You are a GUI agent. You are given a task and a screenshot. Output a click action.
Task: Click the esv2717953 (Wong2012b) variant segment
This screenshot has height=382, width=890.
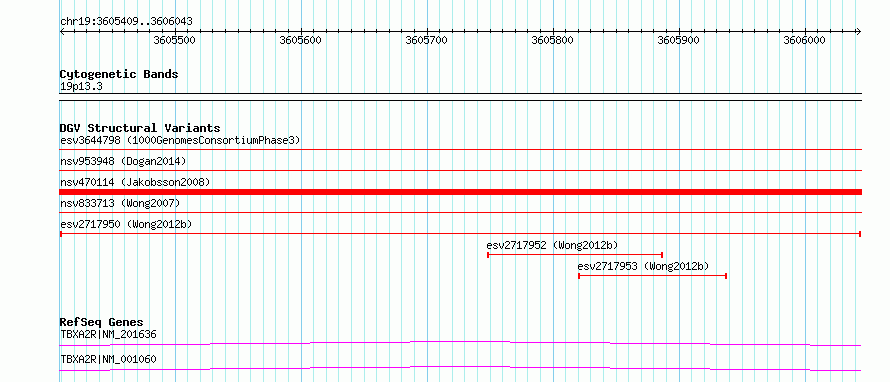click(x=652, y=276)
